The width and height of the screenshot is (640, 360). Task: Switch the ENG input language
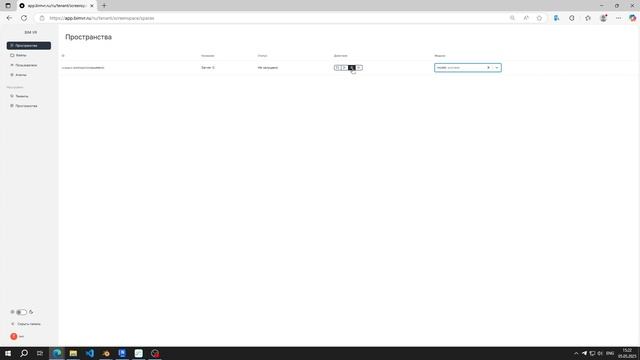pos(610,353)
